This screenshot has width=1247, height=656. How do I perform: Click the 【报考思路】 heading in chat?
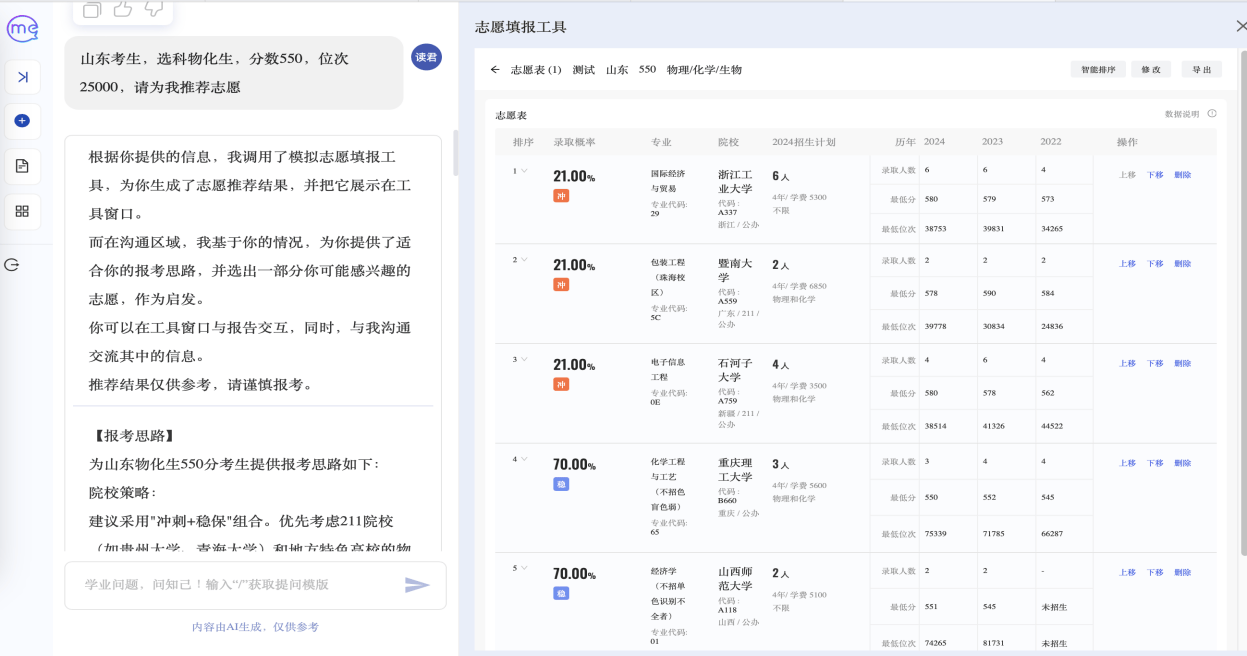point(134,435)
